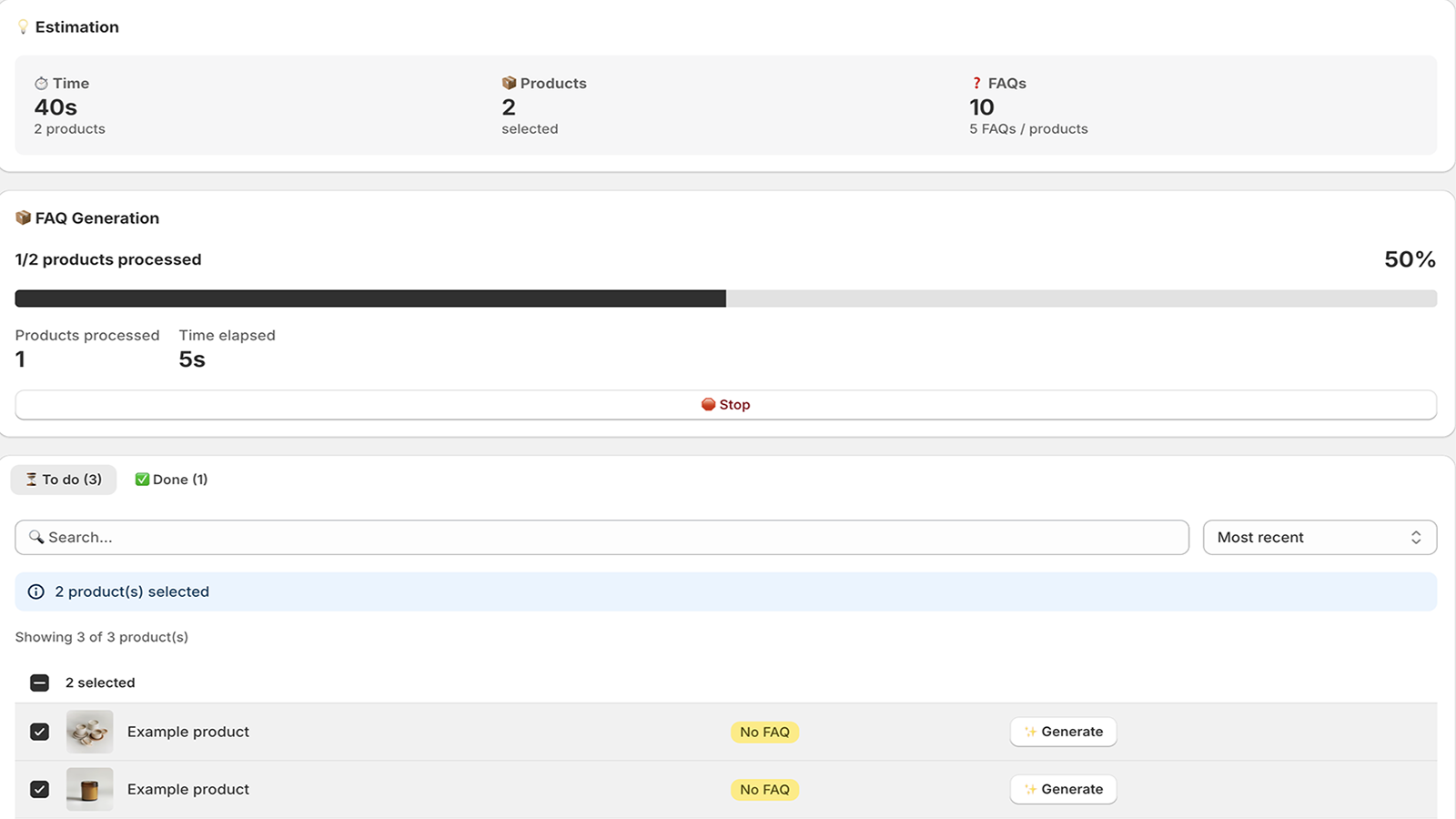Switch to the Done (1) tab
The image size is (1456, 819).
(x=171, y=479)
